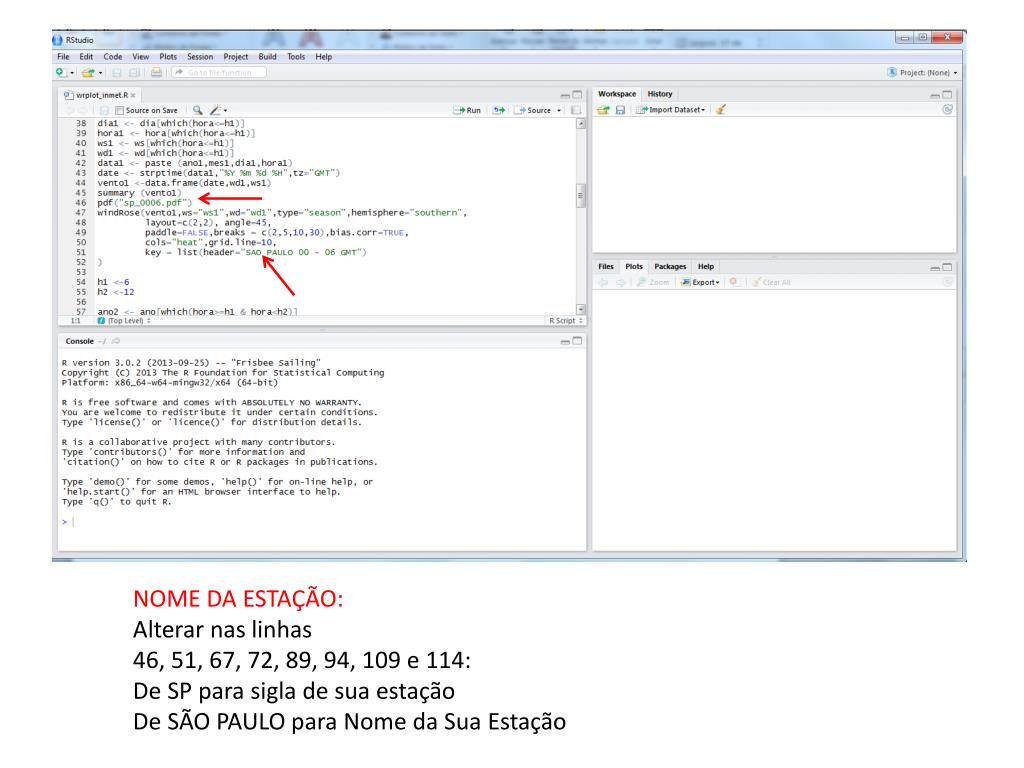The image size is (1024, 768).
Task: Open the File menu
Action: 63,57
